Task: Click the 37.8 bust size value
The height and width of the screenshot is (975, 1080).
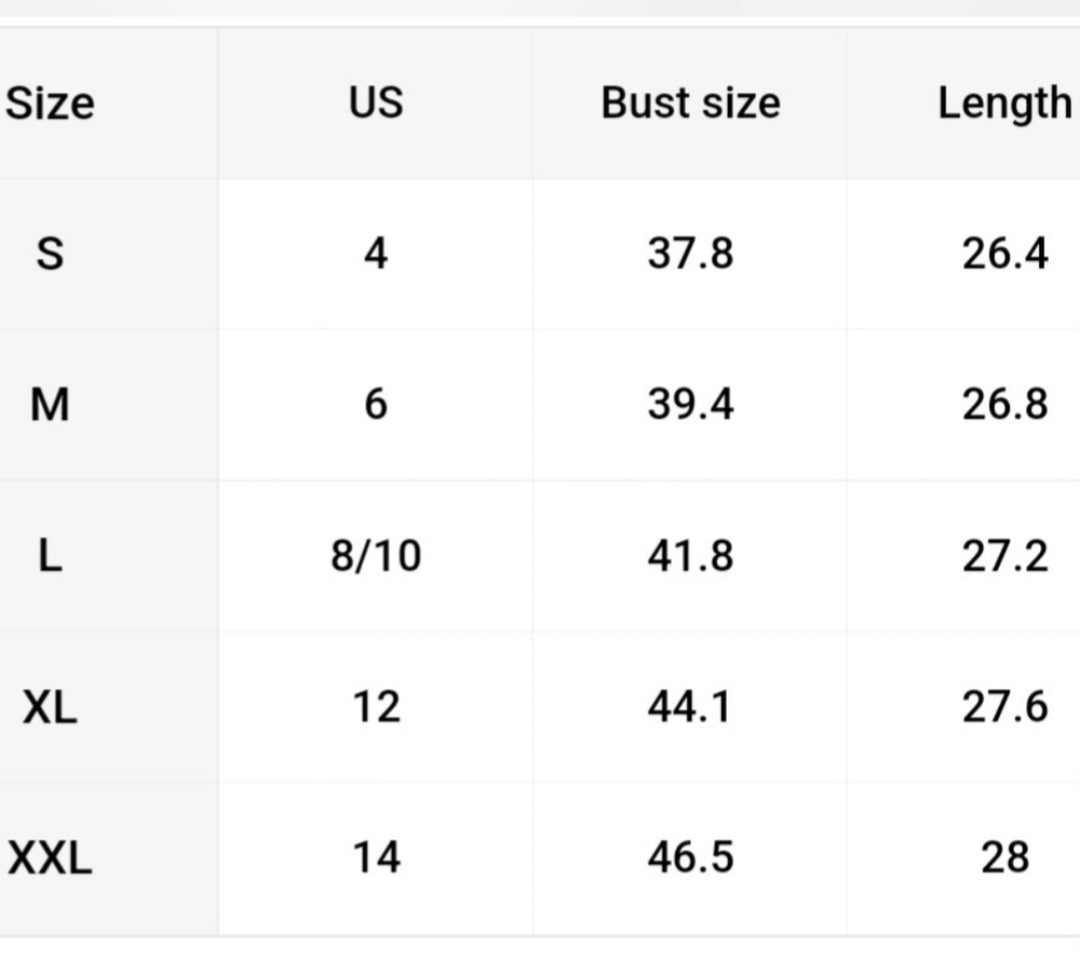Action: (690, 254)
